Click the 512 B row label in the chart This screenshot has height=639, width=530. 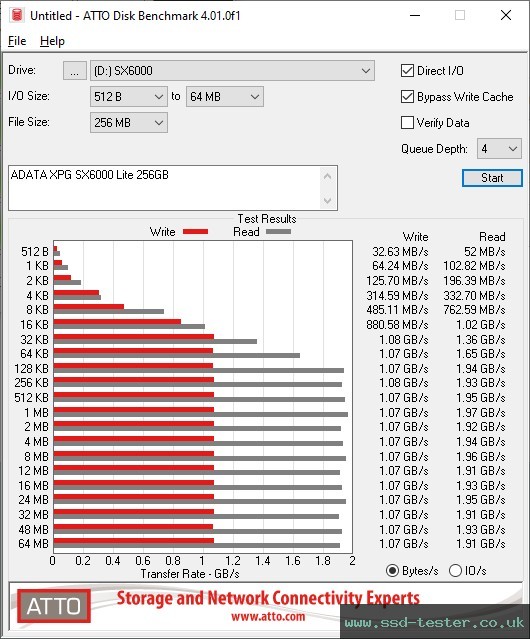click(x=35, y=252)
